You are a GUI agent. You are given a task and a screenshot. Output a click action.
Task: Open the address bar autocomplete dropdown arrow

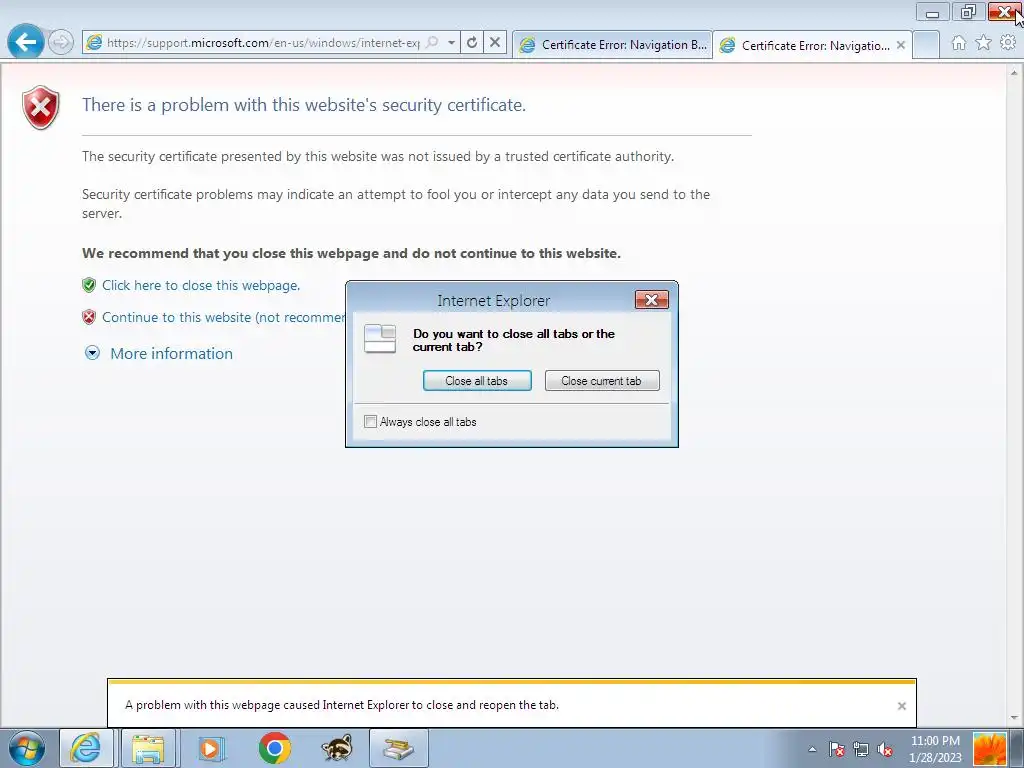pyautogui.click(x=451, y=42)
